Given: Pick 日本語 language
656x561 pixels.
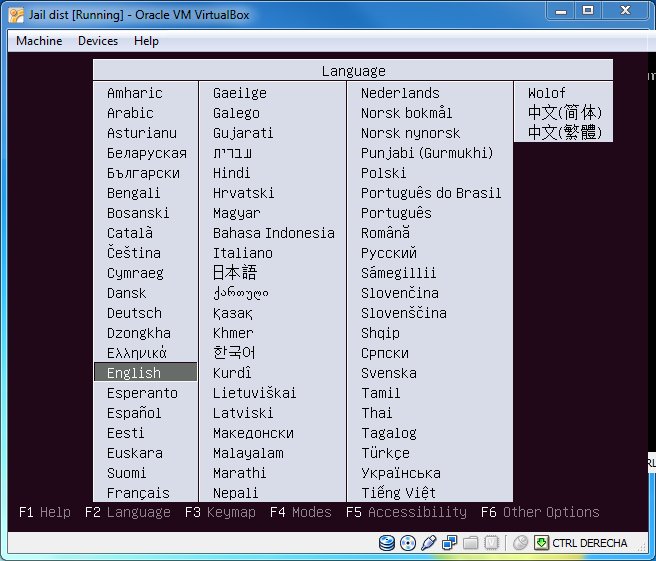Looking at the screenshot, I should (235, 273).
